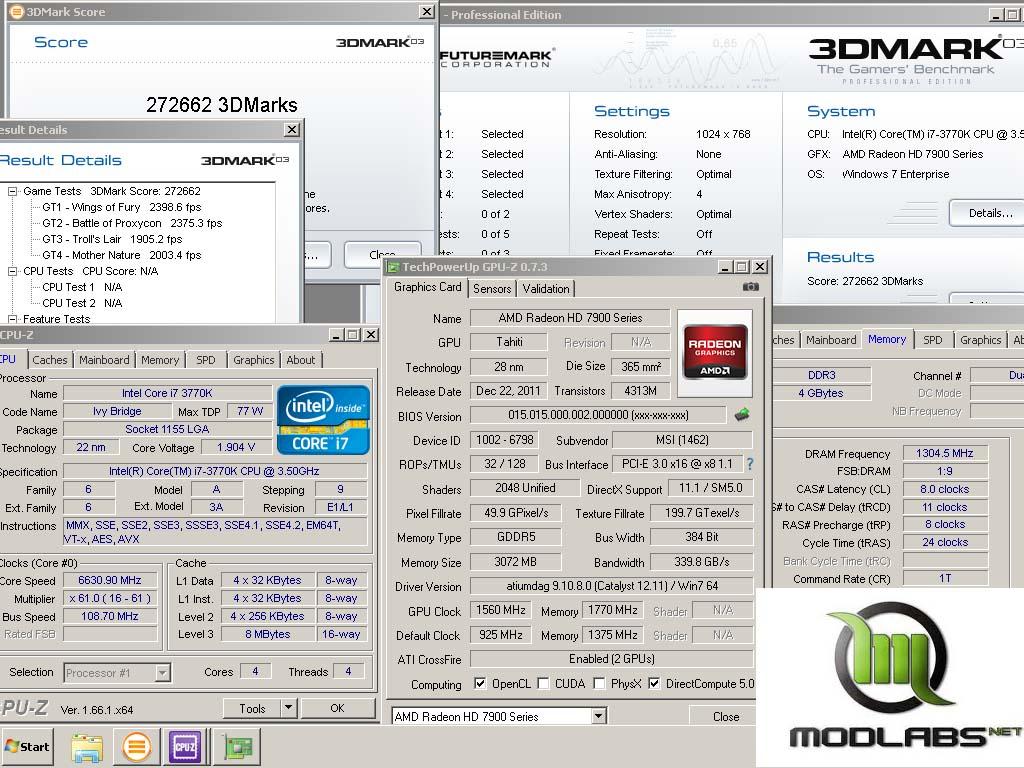1024x768 pixels.
Task: Toggle the OpenCL checkbox
Action: (x=480, y=683)
